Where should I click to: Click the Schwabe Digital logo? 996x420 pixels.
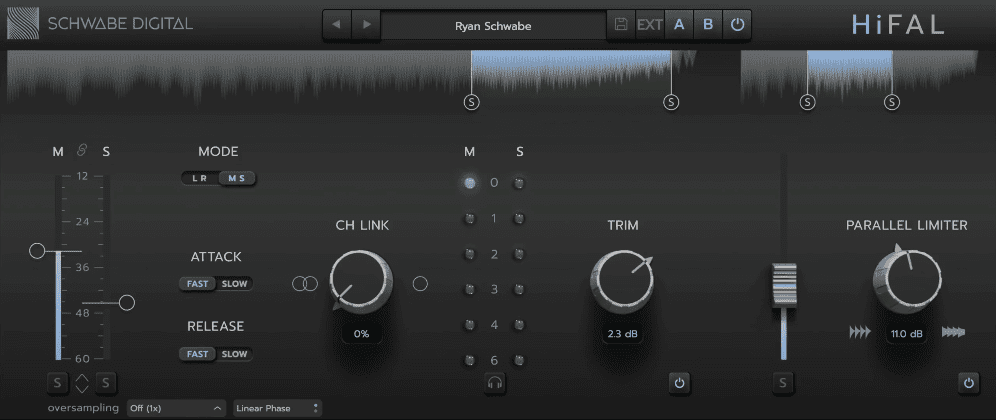point(100,24)
